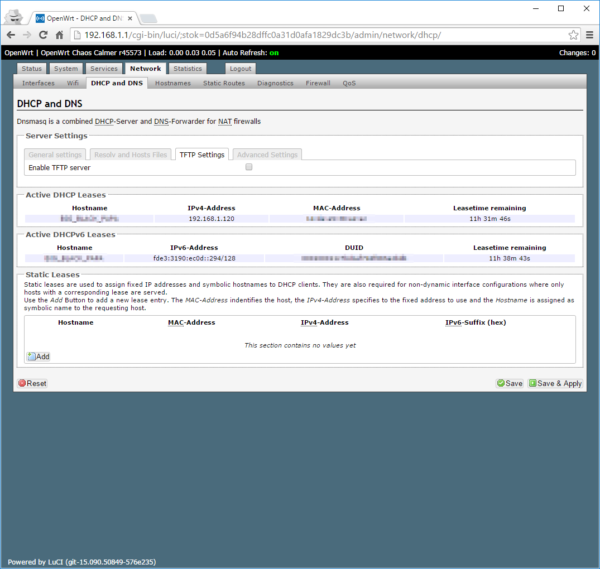Open Resolv and Hosts Files tab
This screenshot has height=569, width=600.
pyautogui.click(x=130, y=154)
